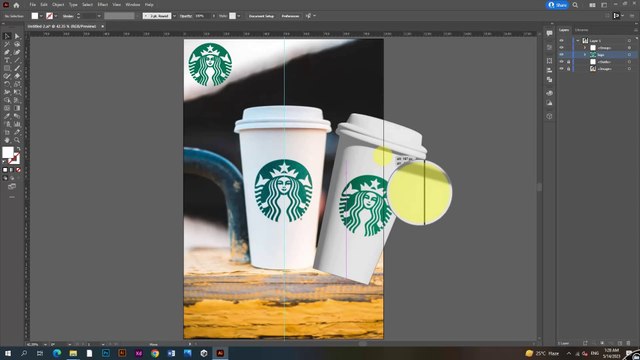Expand the first <Image> sublayer arrow
The image size is (640, 360).
tap(584, 48)
